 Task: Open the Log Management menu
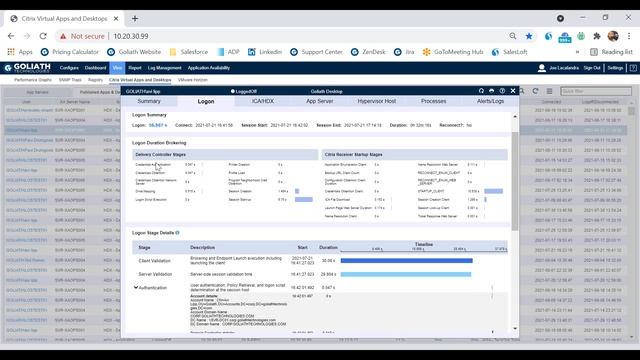164,68
